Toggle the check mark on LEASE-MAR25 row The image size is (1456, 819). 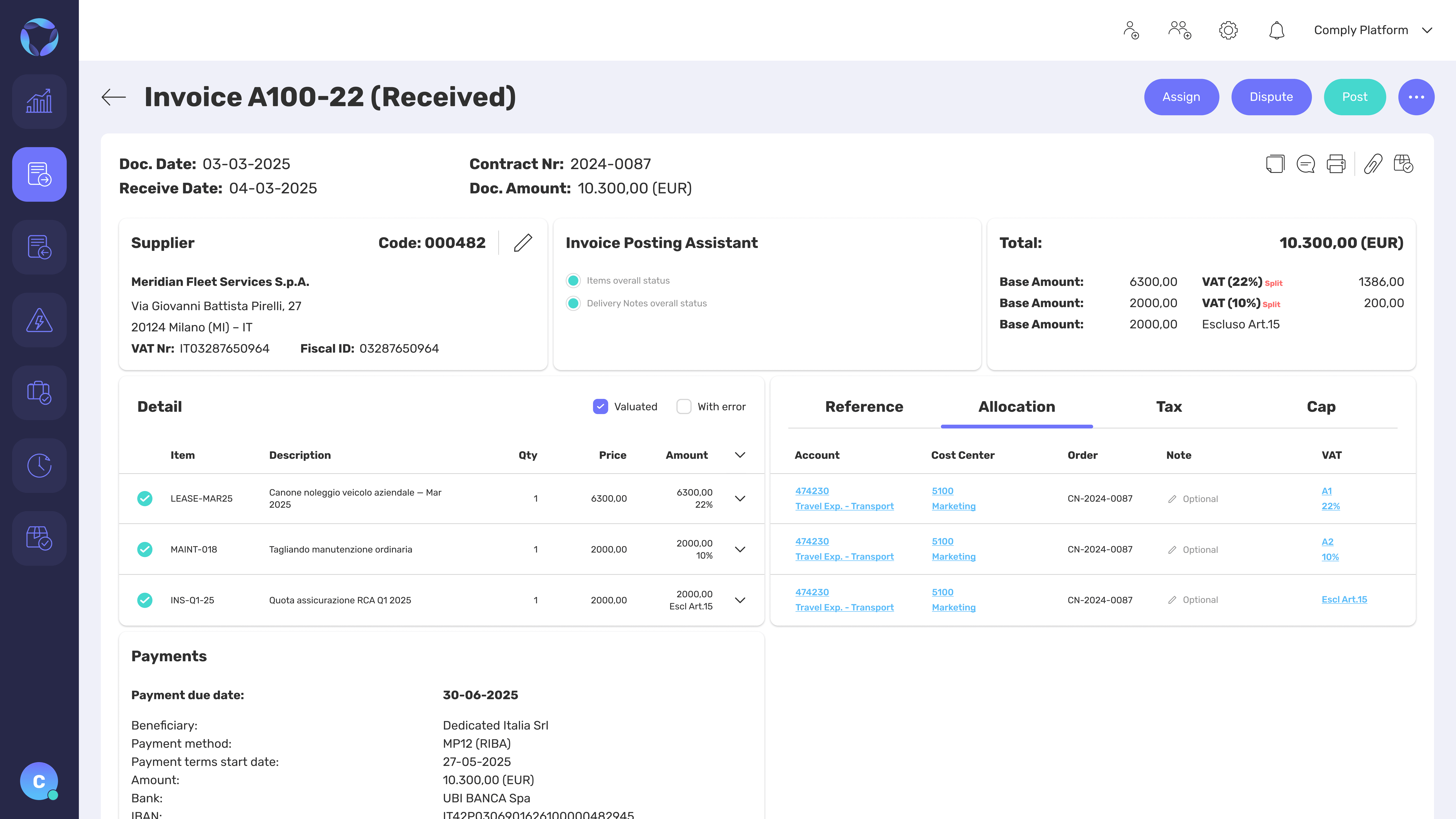pos(145,499)
